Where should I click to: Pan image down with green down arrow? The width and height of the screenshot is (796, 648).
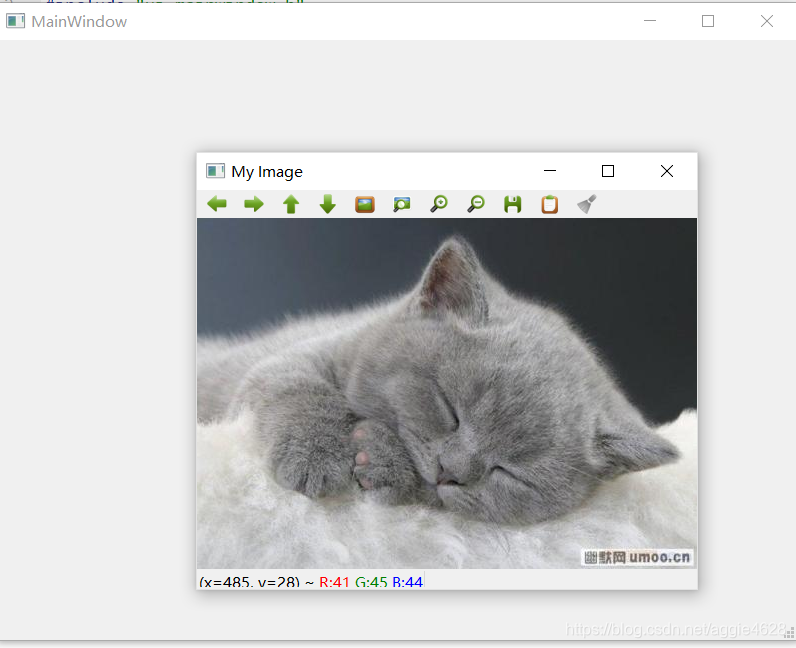coord(328,204)
